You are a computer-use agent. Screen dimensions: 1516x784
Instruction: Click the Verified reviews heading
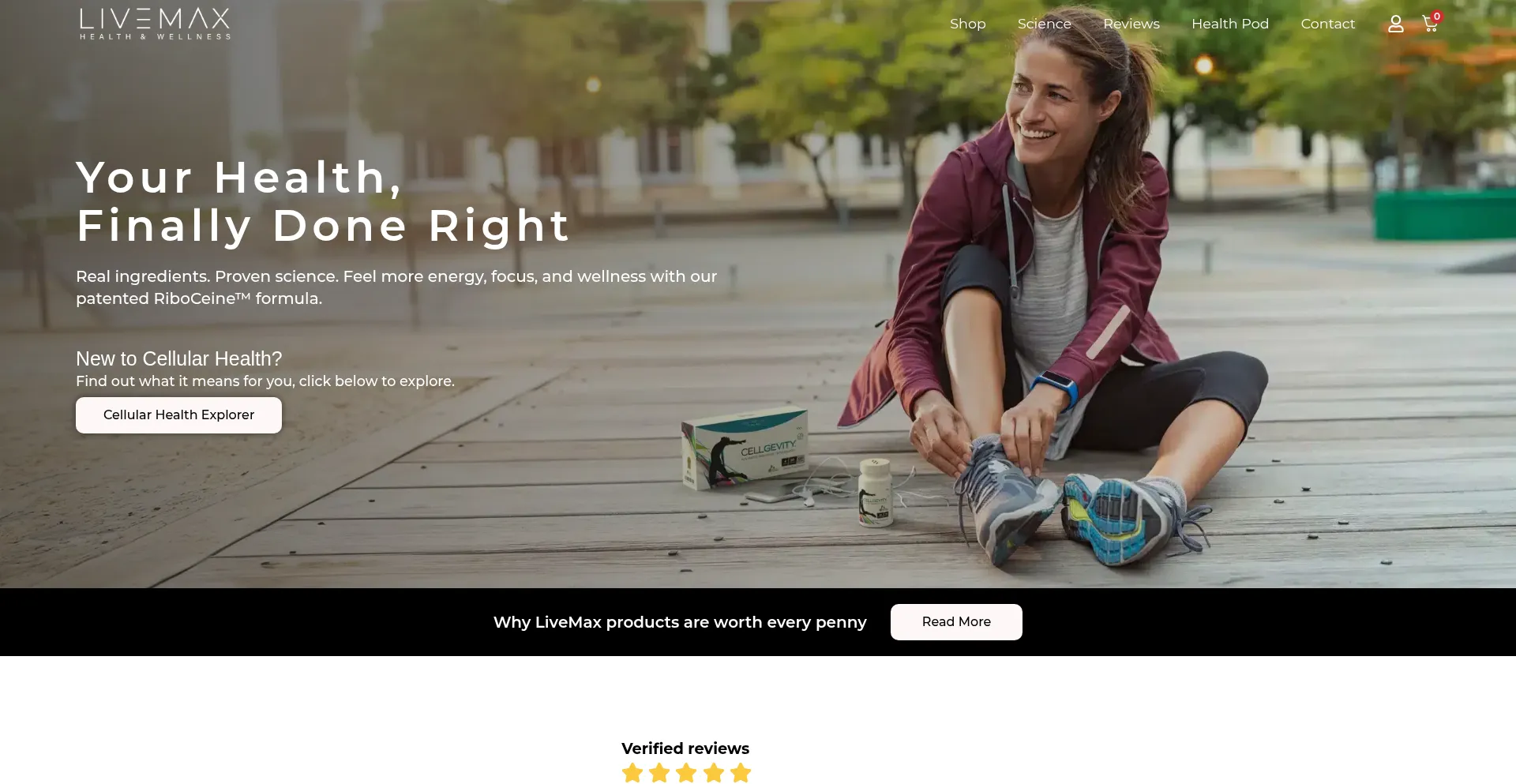click(685, 748)
